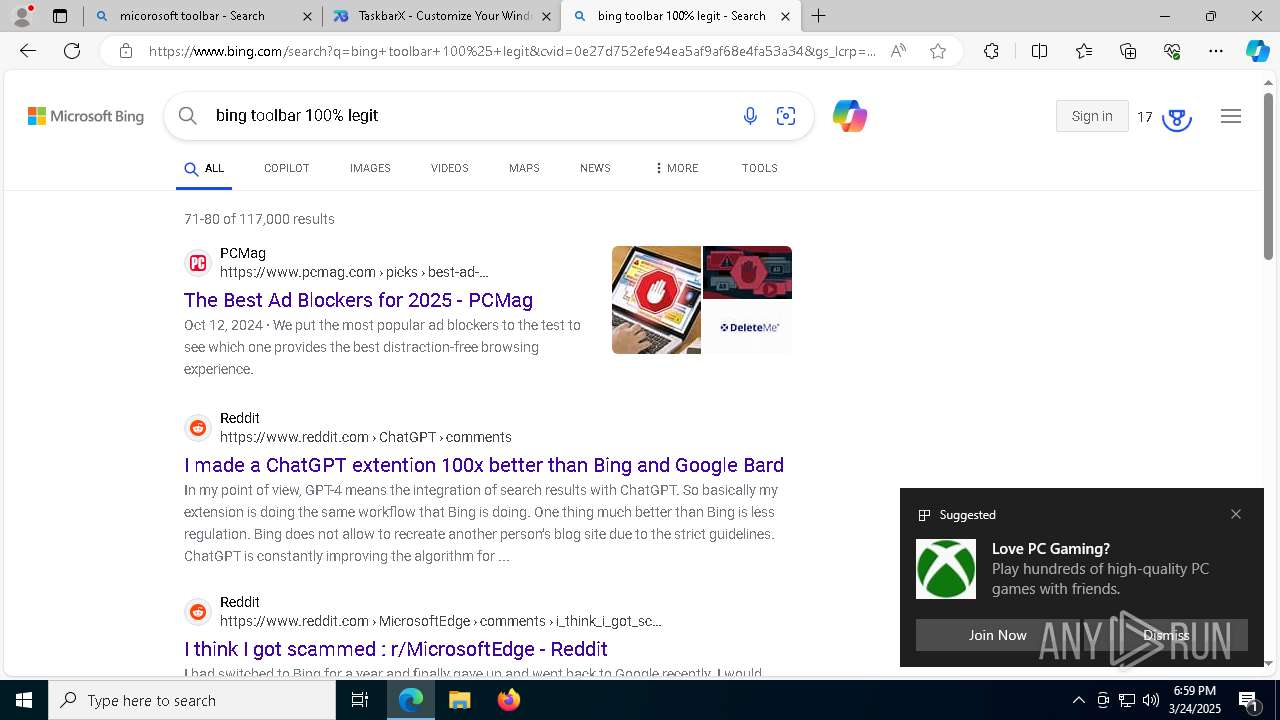Activate Read aloud icon in address bar

pyautogui.click(x=898, y=51)
